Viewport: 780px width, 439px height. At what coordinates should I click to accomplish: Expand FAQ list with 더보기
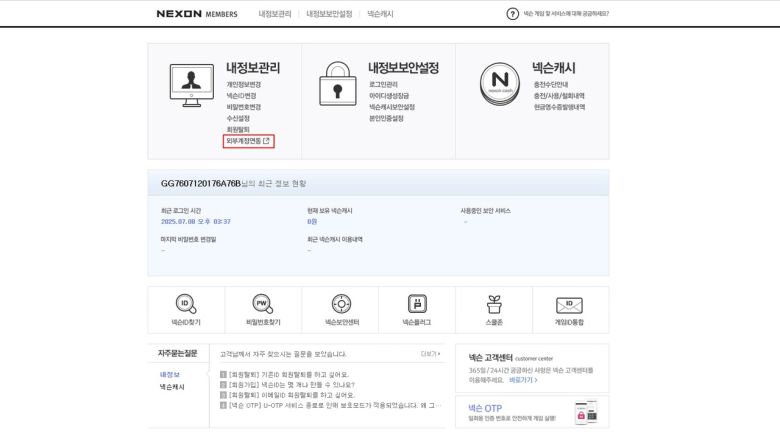[430, 353]
